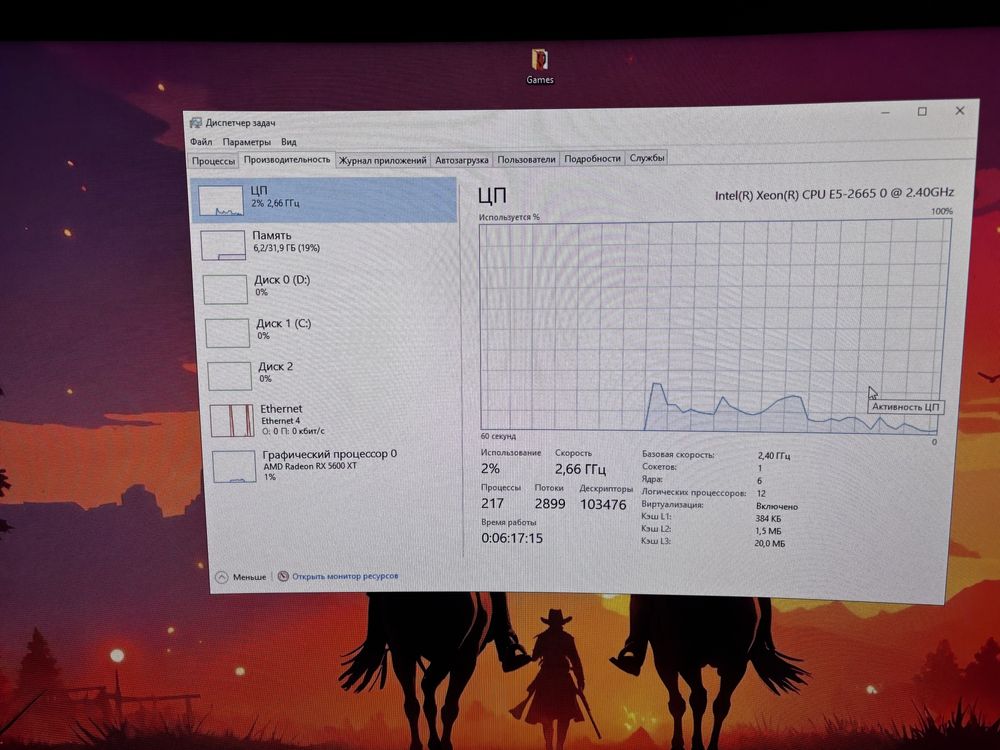Click the Виртуализация value Включено
This screenshot has height=750, width=1000.
[x=777, y=506]
